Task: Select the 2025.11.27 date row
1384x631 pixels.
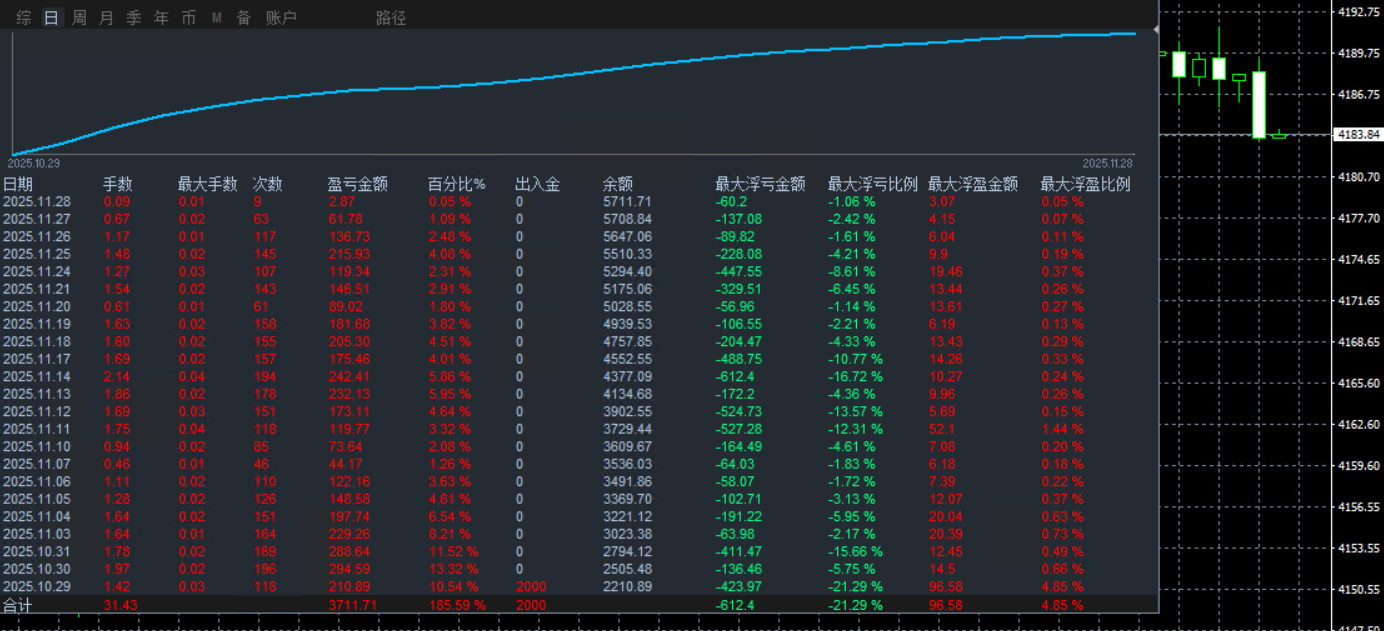Action: (580, 219)
